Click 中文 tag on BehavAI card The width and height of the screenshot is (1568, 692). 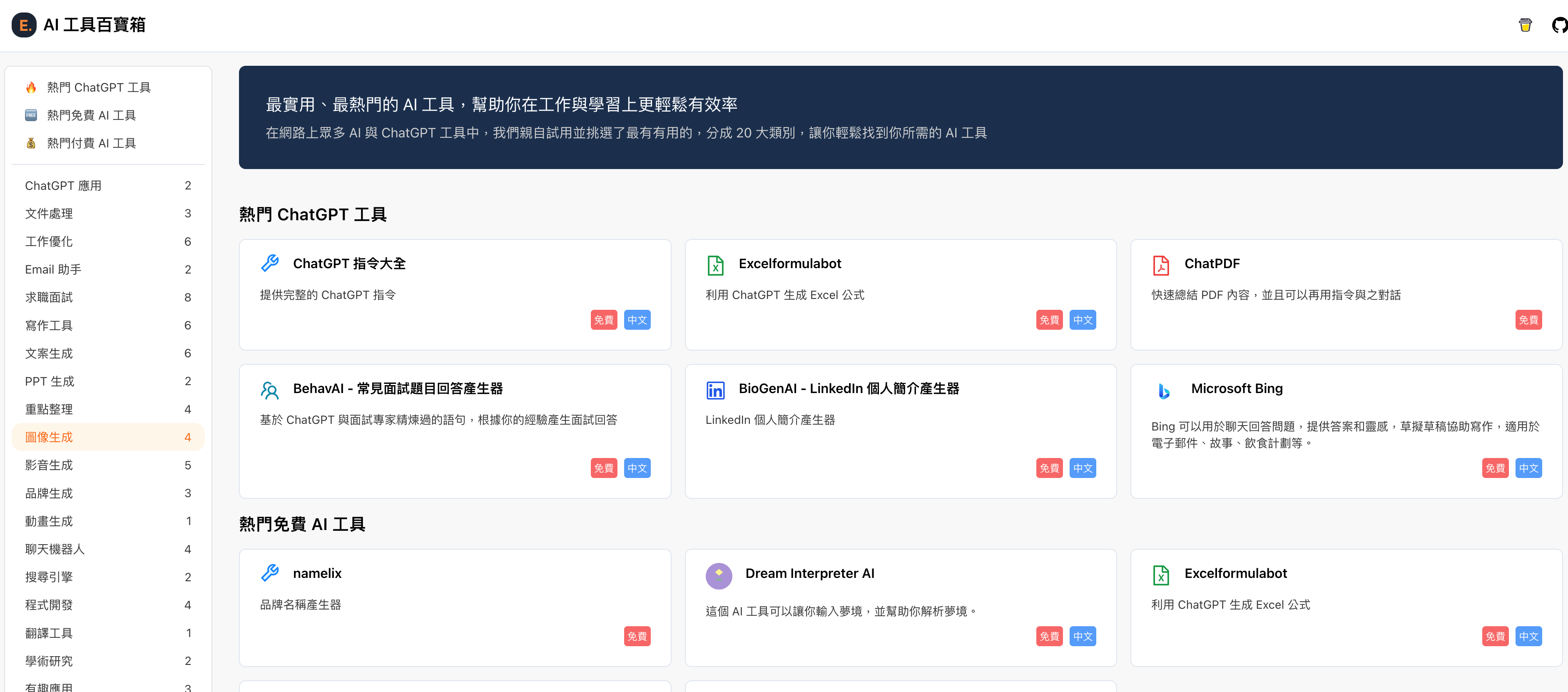(637, 468)
